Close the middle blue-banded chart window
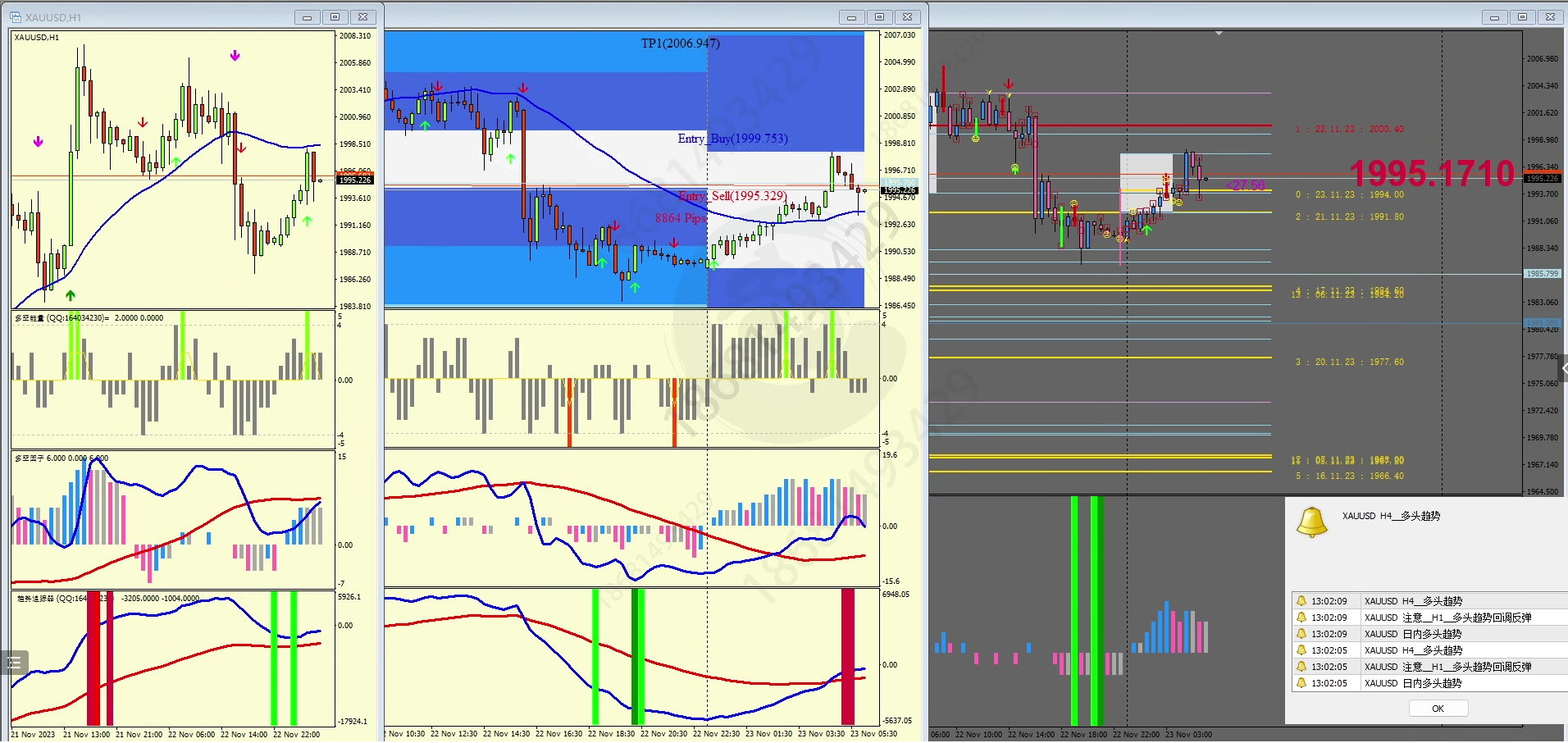This screenshot has height=743, width=1568. [x=907, y=17]
